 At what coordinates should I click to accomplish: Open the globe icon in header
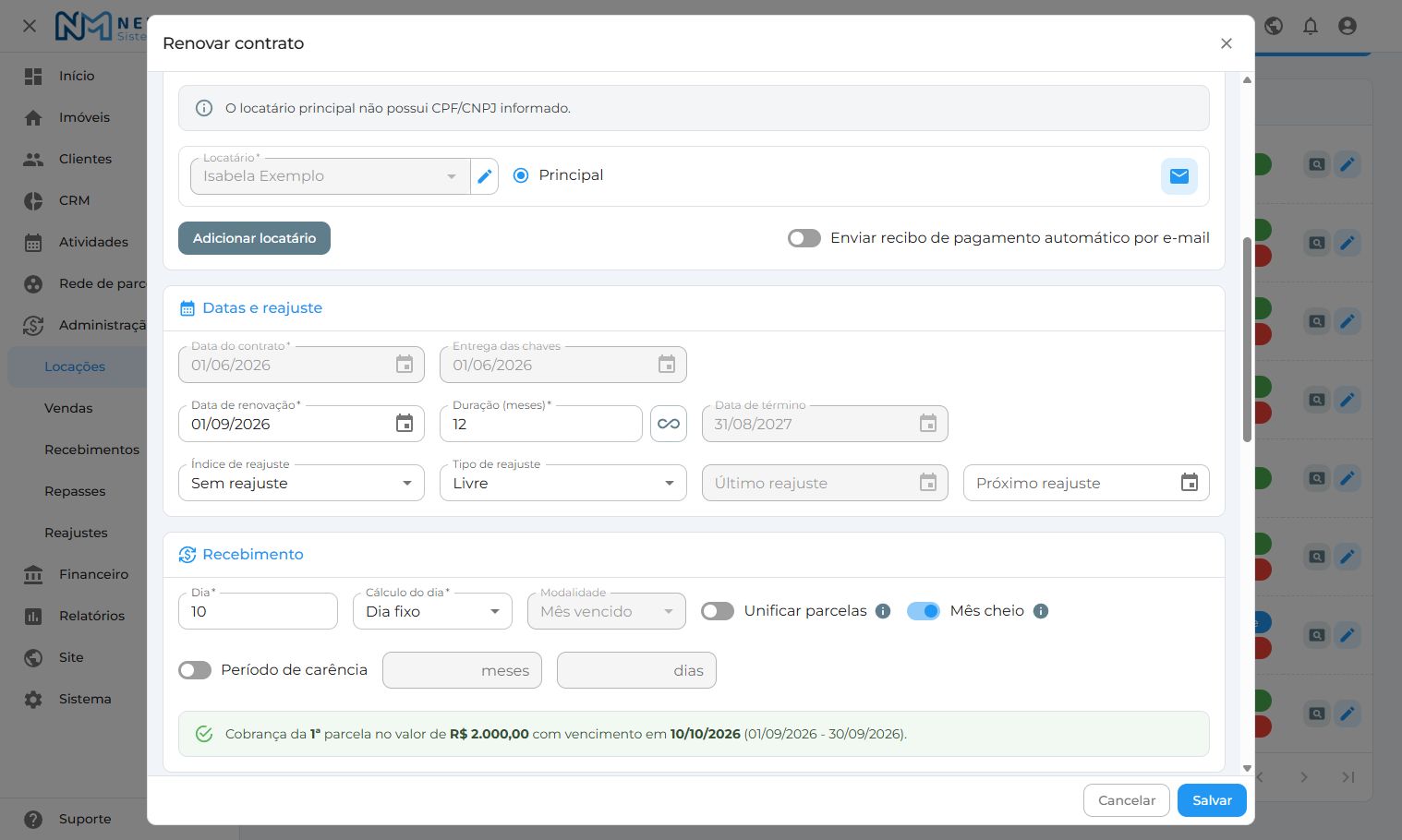point(1274,26)
